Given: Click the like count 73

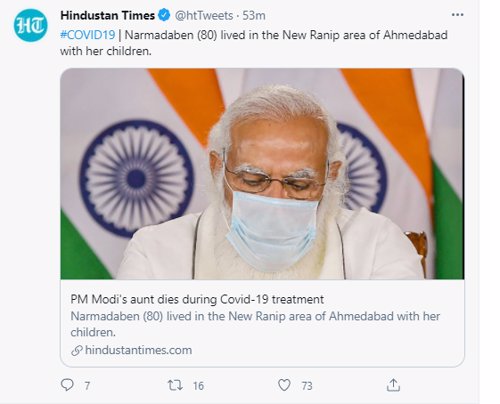Looking at the screenshot, I should (x=307, y=386).
